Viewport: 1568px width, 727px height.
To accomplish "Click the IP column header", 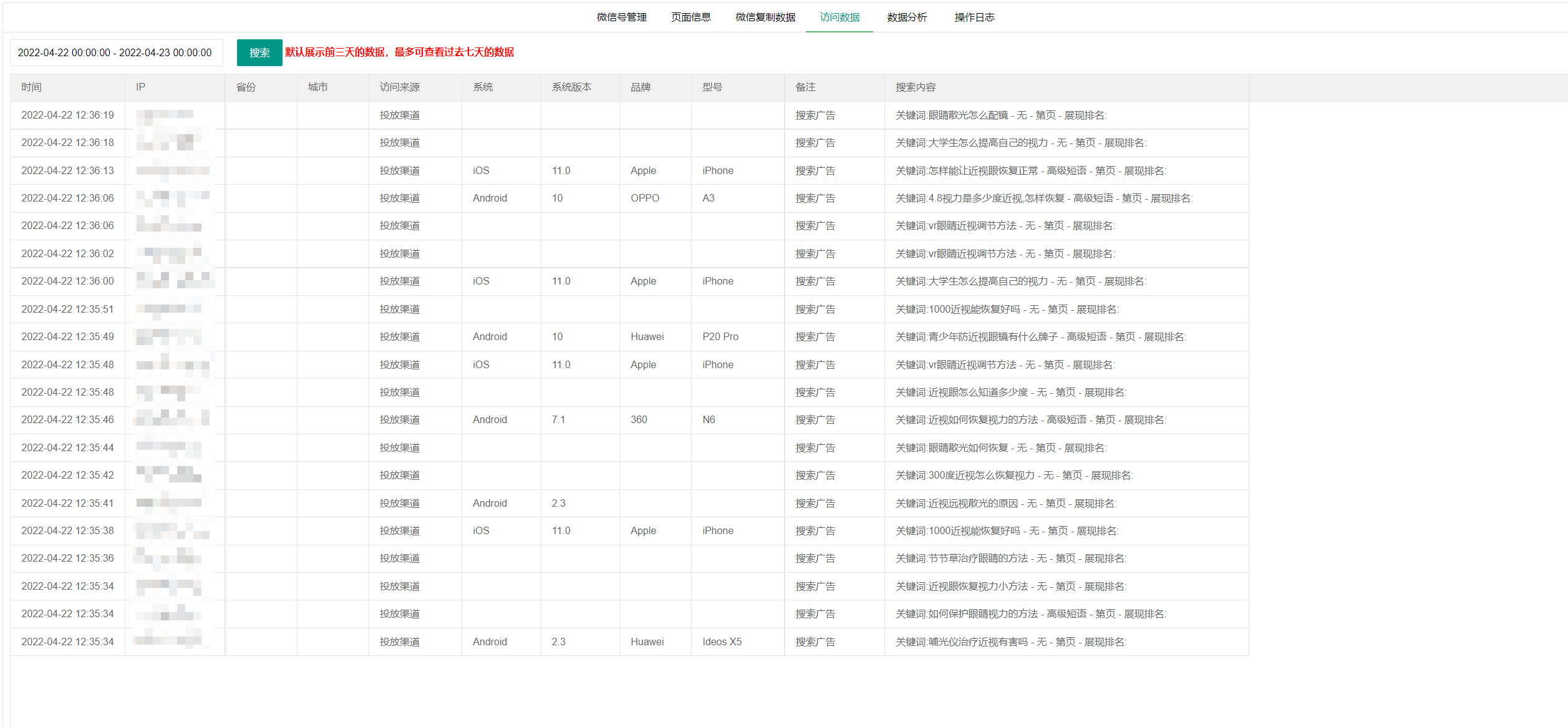I will pyautogui.click(x=140, y=87).
